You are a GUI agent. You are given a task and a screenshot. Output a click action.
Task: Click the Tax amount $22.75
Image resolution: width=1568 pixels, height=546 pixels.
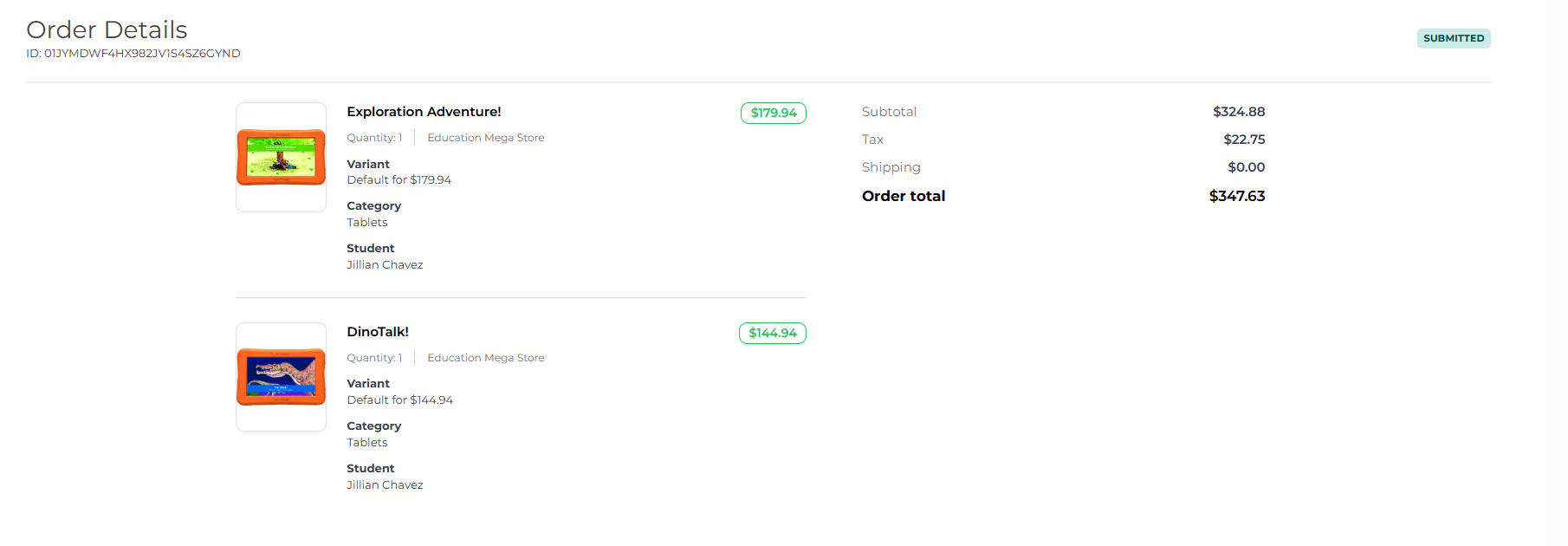click(x=1243, y=140)
